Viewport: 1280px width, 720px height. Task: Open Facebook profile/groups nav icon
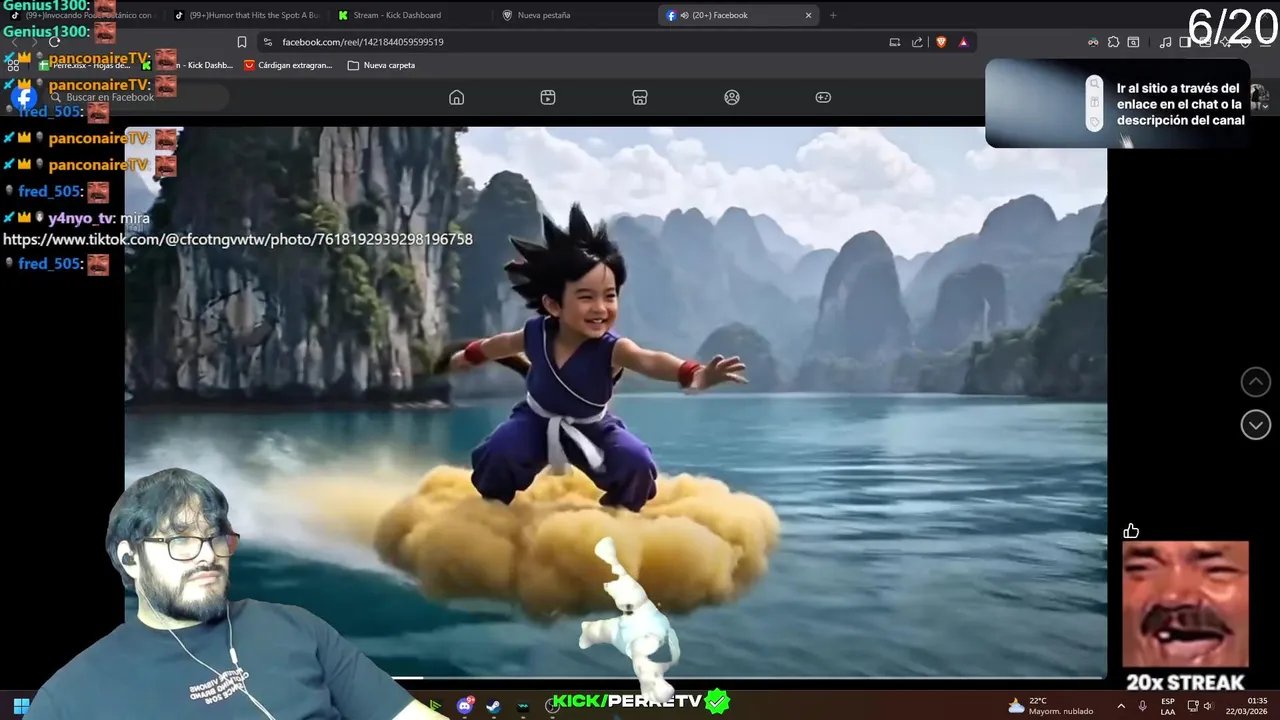(x=732, y=97)
